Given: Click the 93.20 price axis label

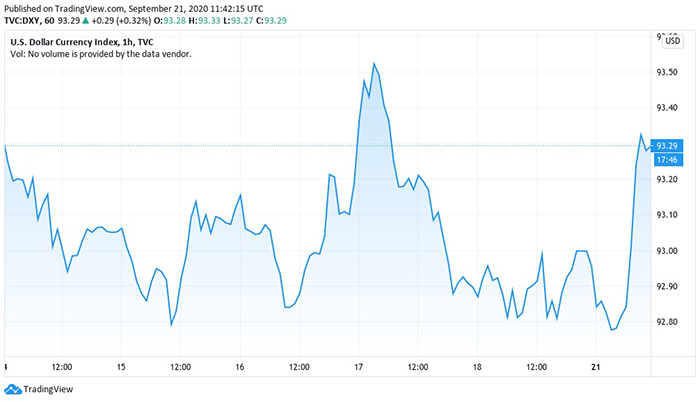Looking at the screenshot, I should (x=668, y=180).
